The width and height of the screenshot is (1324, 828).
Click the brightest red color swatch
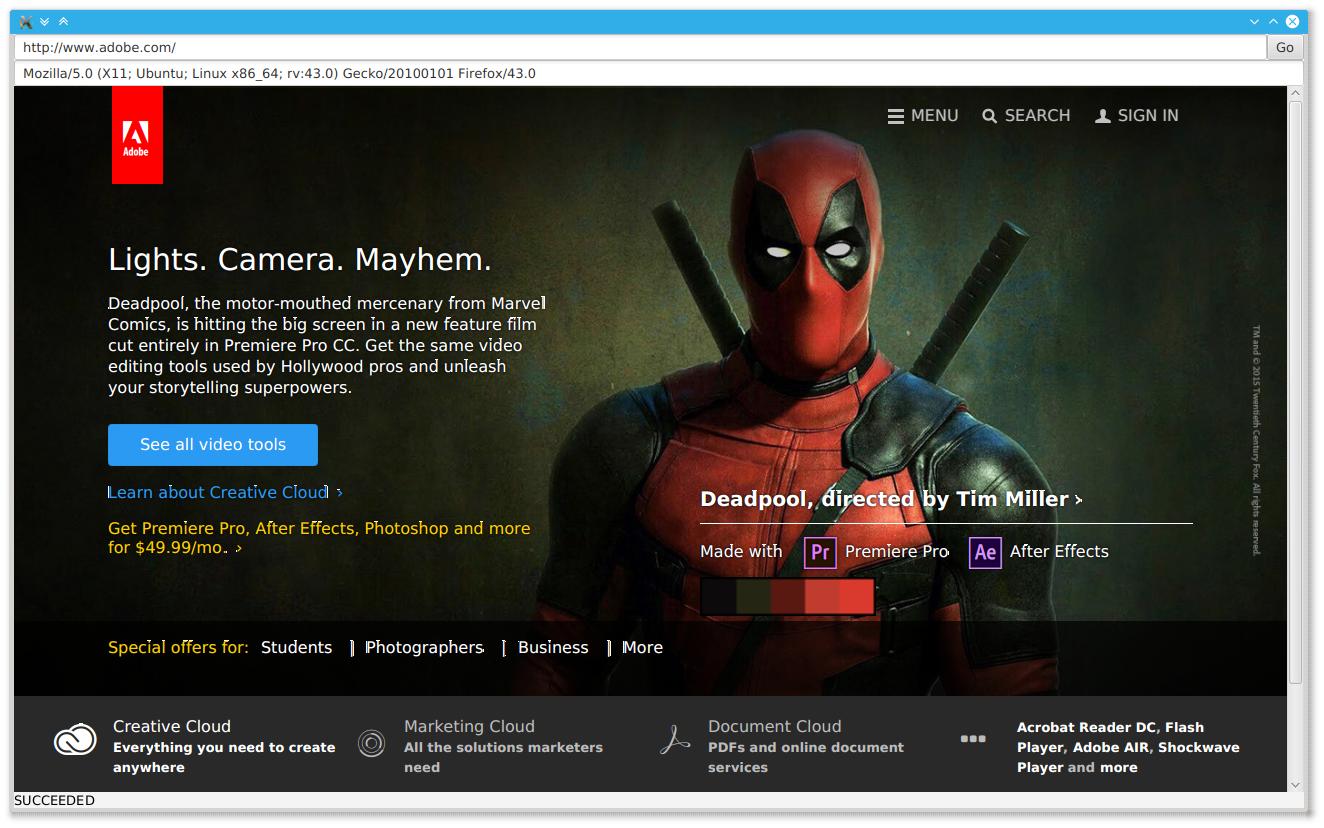click(x=856, y=596)
